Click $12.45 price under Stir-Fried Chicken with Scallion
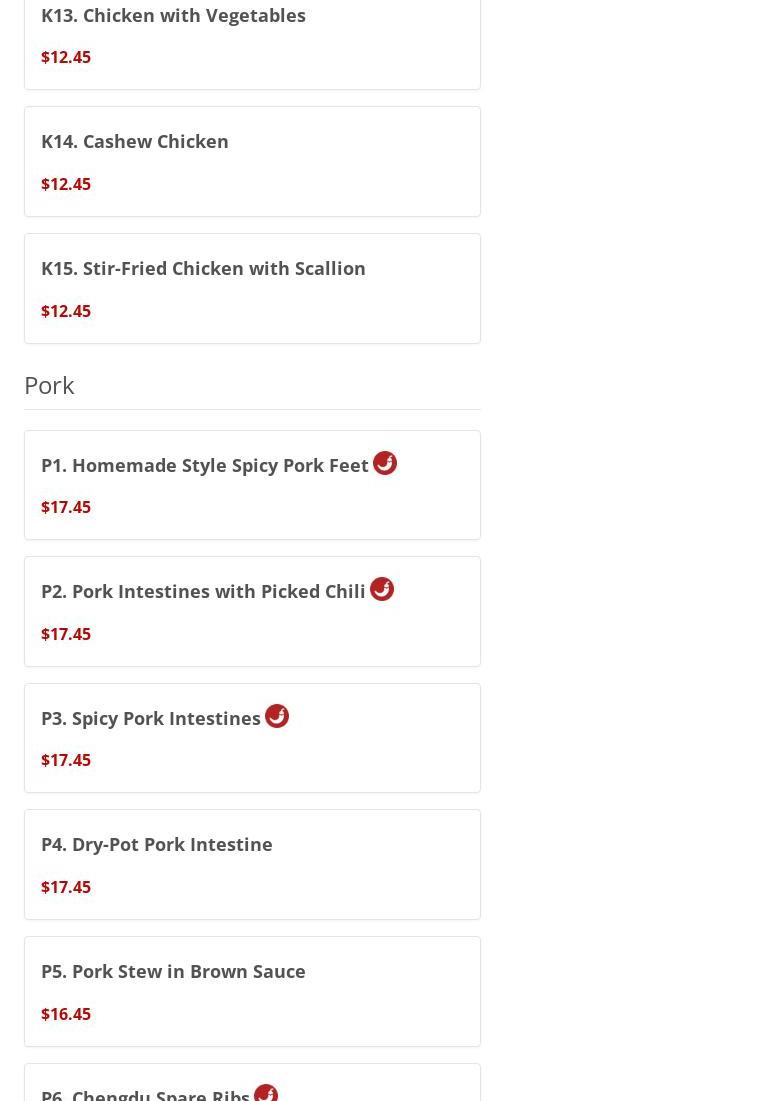770x1101 pixels. [66, 311]
